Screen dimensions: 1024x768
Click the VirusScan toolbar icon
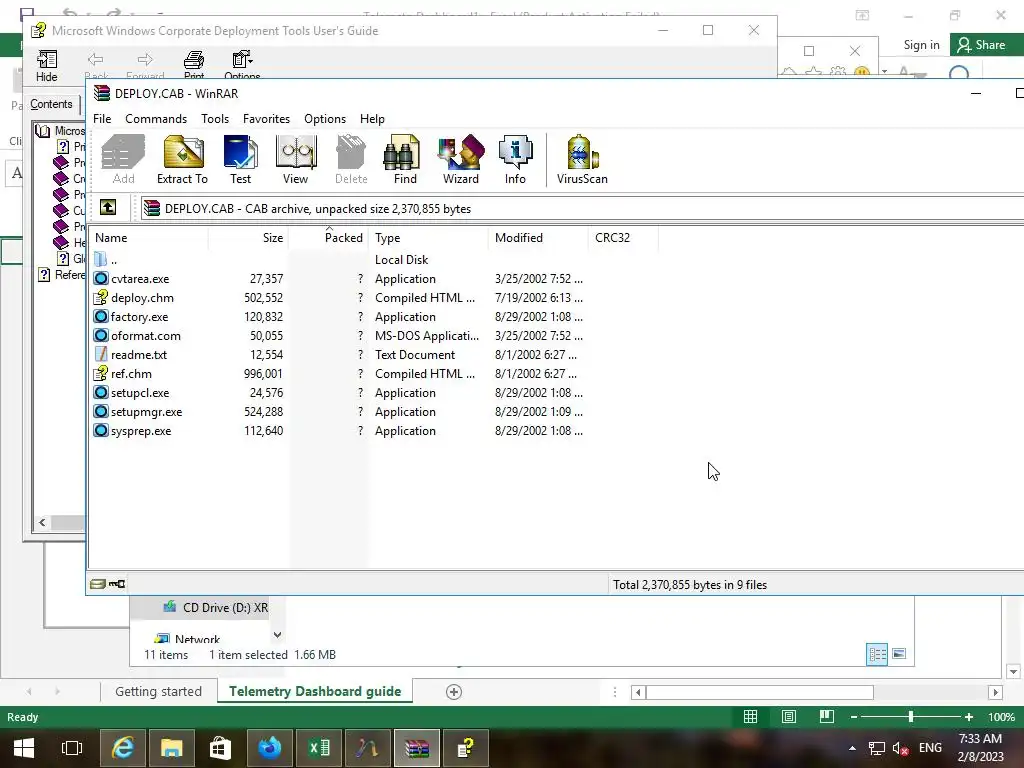(x=582, y=160)
